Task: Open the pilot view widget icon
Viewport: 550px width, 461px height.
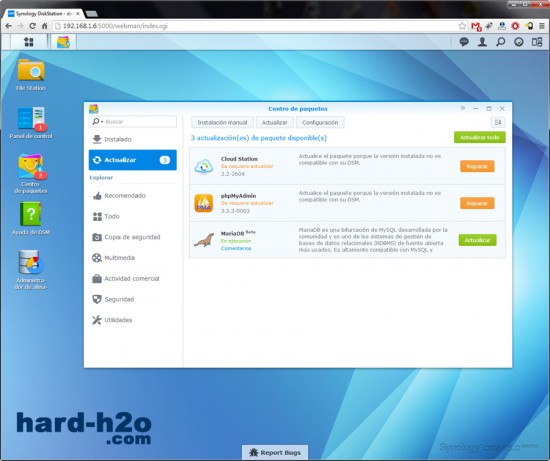Action: (x=519, y=42)
